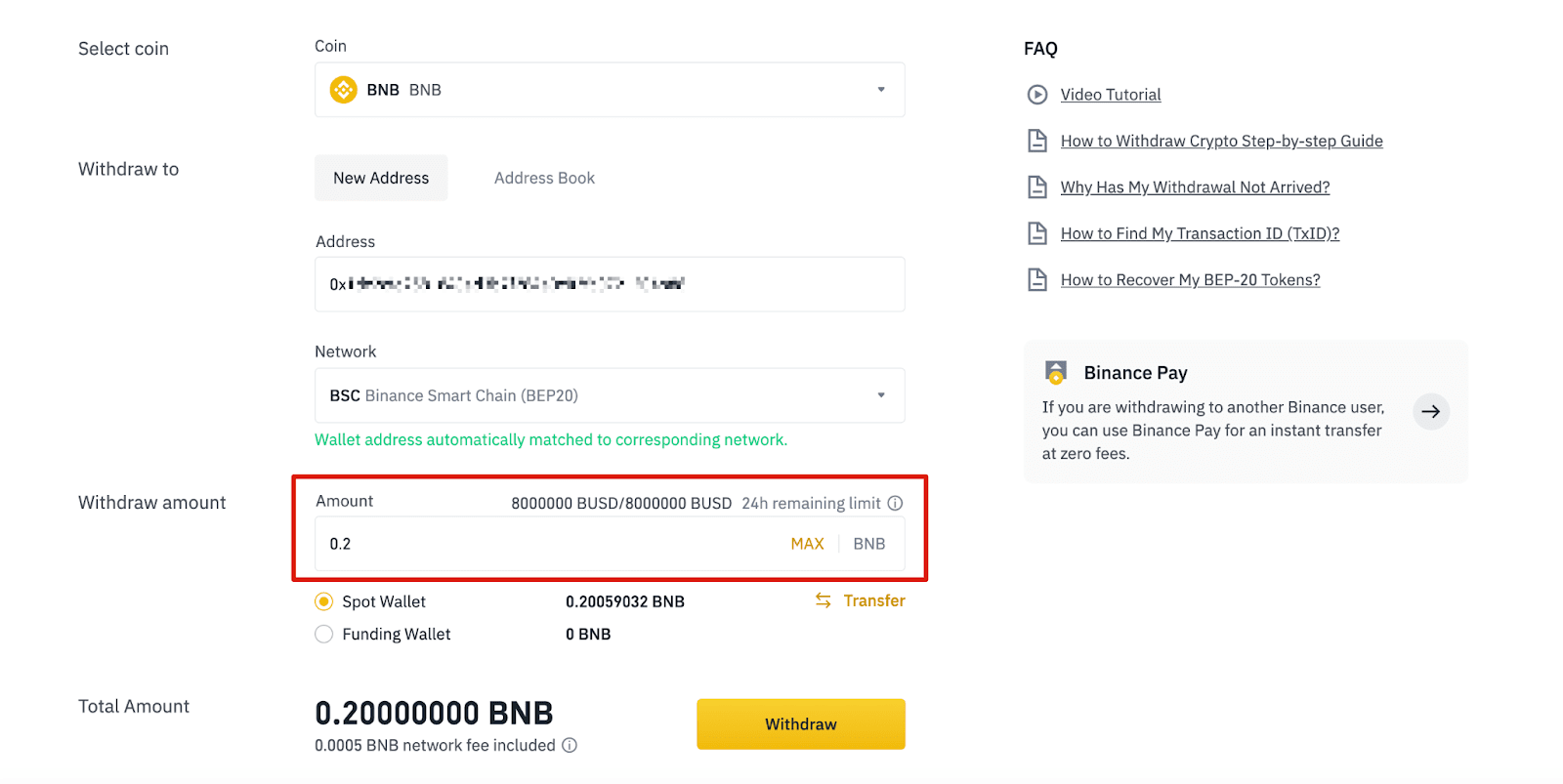Click the Transfer link with swap arrows
This screenshot has height=784, width=1563.
click(x=861, y=600)
